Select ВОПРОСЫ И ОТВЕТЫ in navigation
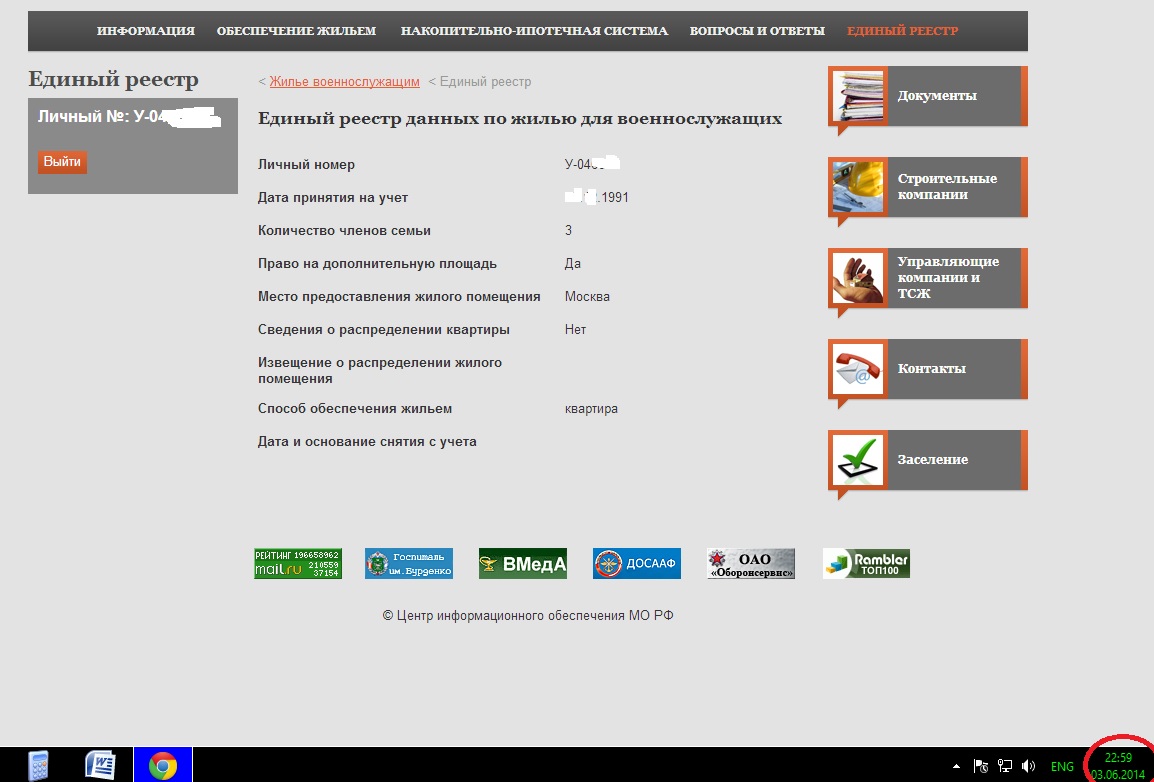Image resolution: width=1154 pixels, height=782 pixels. pyautogui.click(x=757, y=31)
